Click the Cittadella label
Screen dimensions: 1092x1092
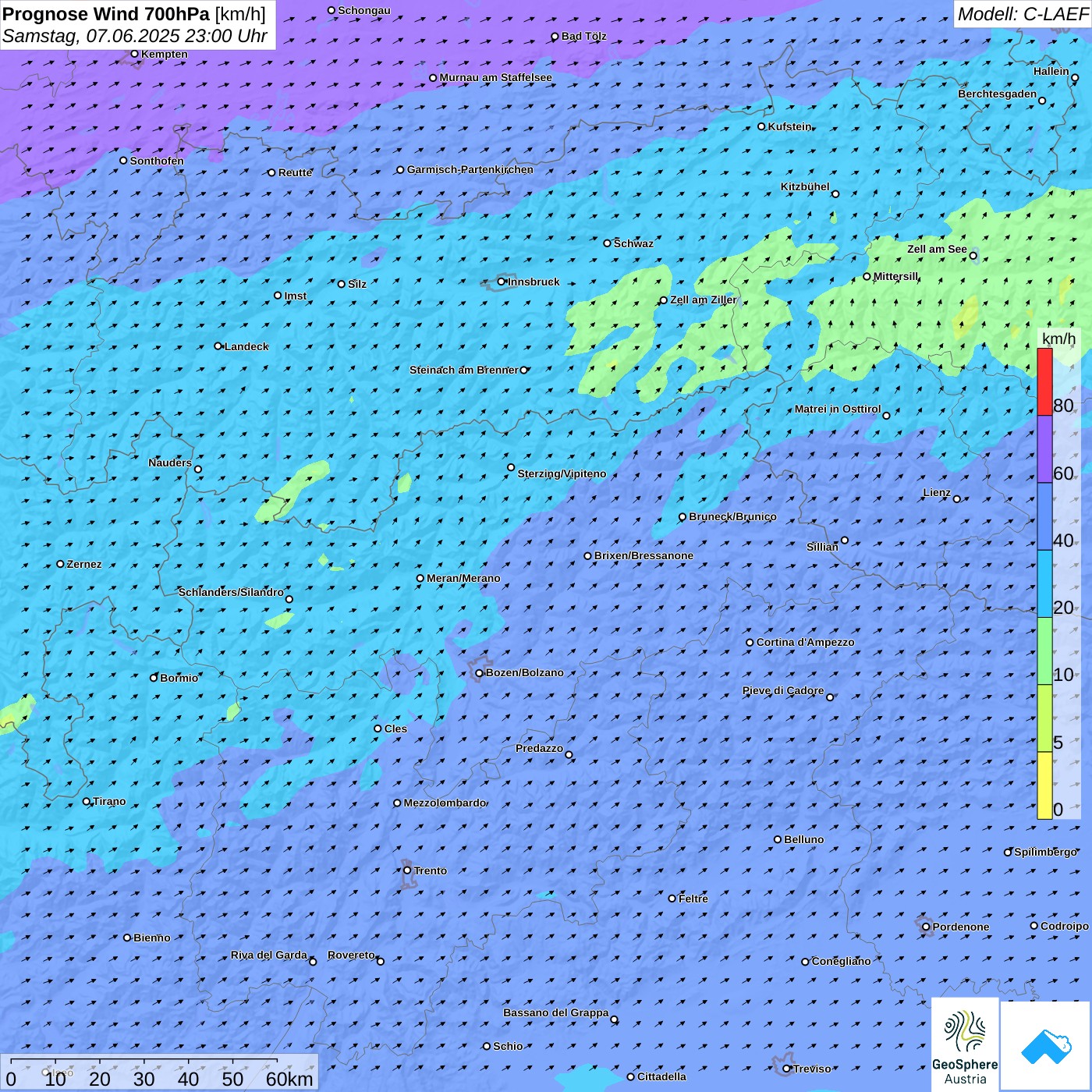pyautogui.click(x=661, y=1076)
